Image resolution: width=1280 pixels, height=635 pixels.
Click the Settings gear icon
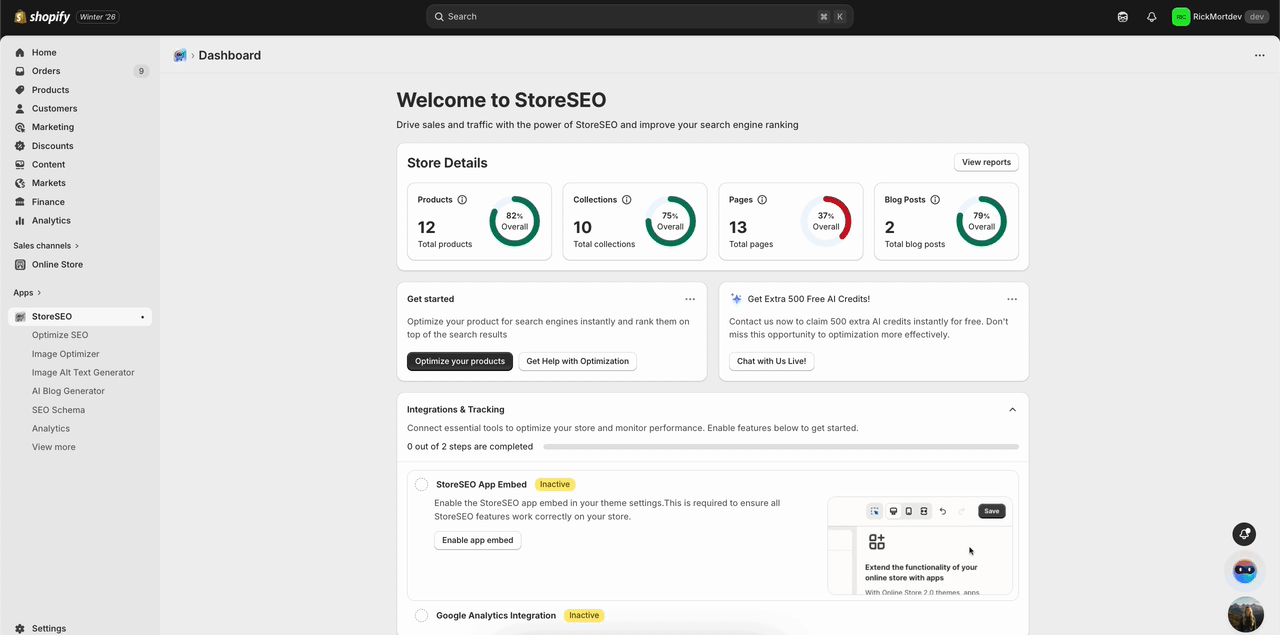(x=22, y=628)
